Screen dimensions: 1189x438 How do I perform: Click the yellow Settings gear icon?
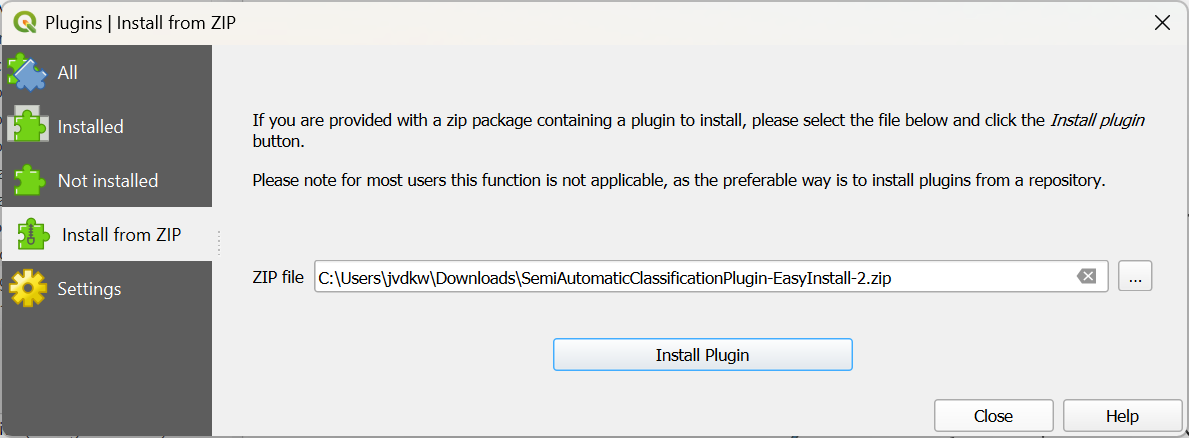(27, 289)
